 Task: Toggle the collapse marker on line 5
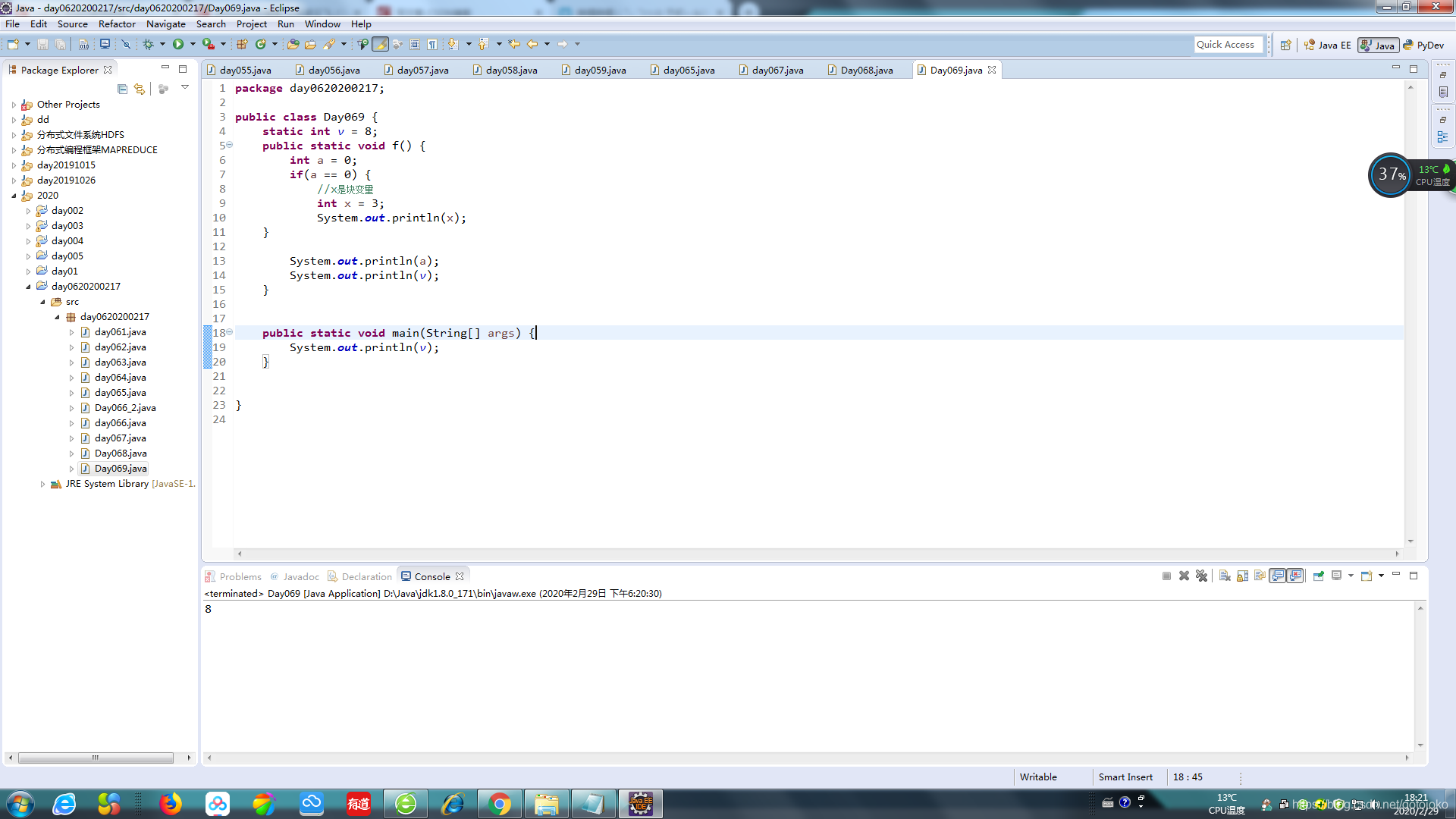pos(229,145)
